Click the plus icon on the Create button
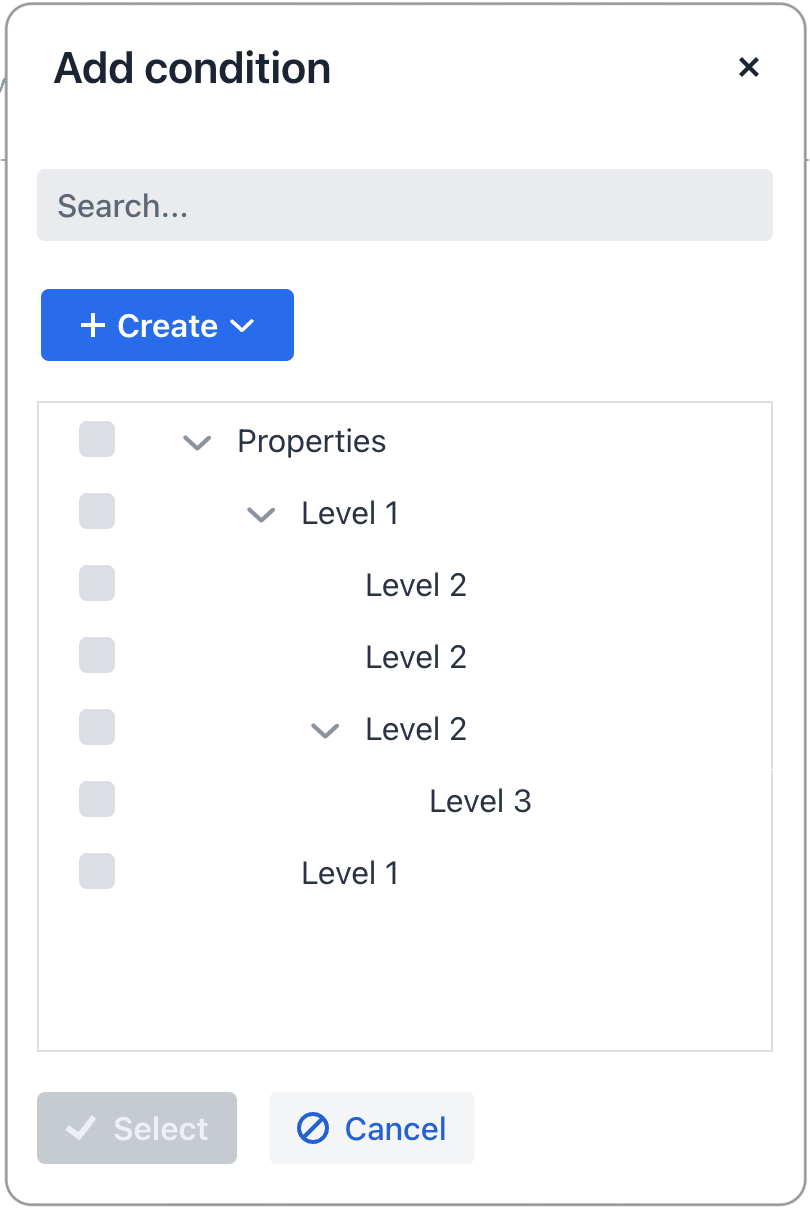This screenshot has height=1208, width=810. click(94, 325)
